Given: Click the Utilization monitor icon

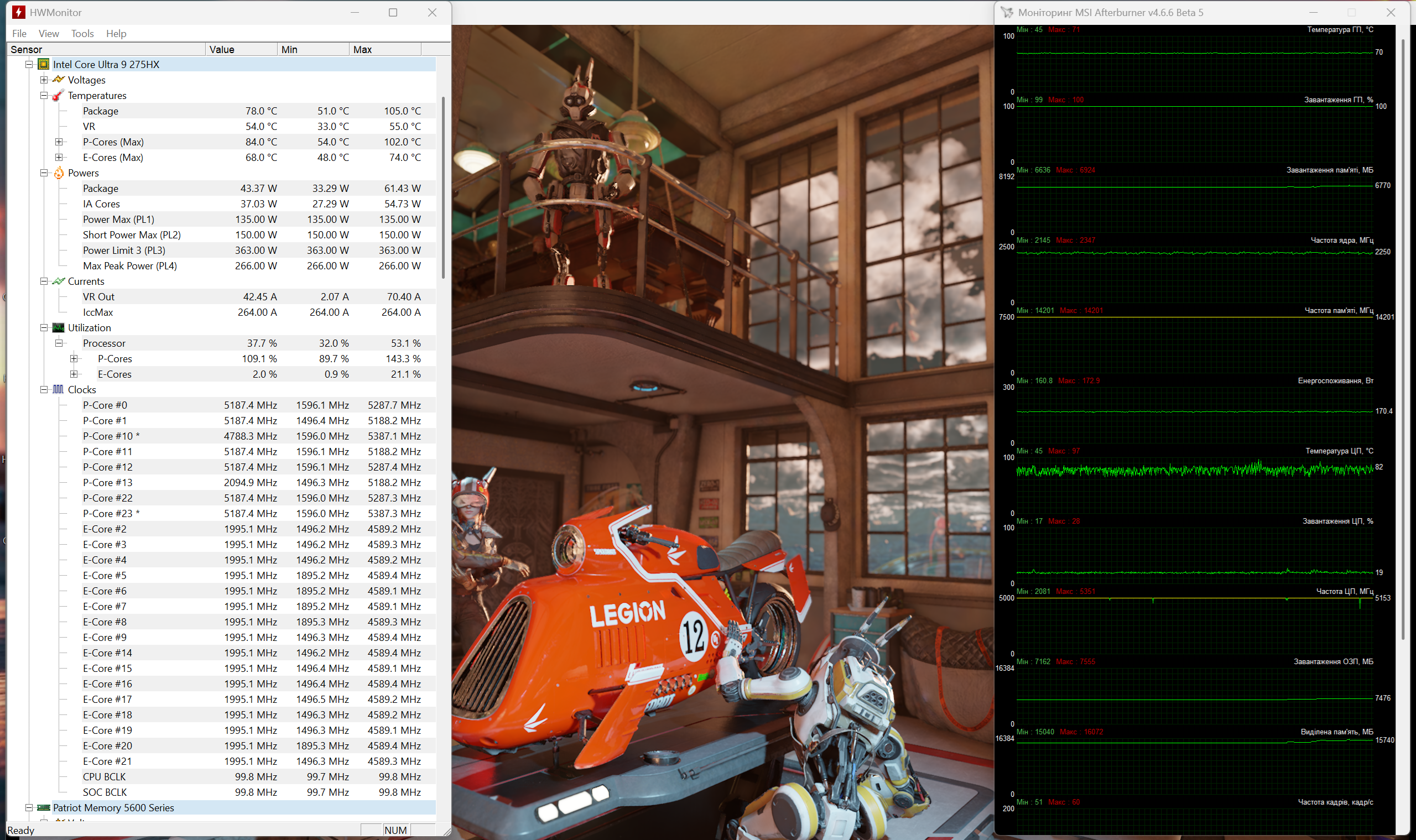Looking at the screenshot, I should pos(58,328).
